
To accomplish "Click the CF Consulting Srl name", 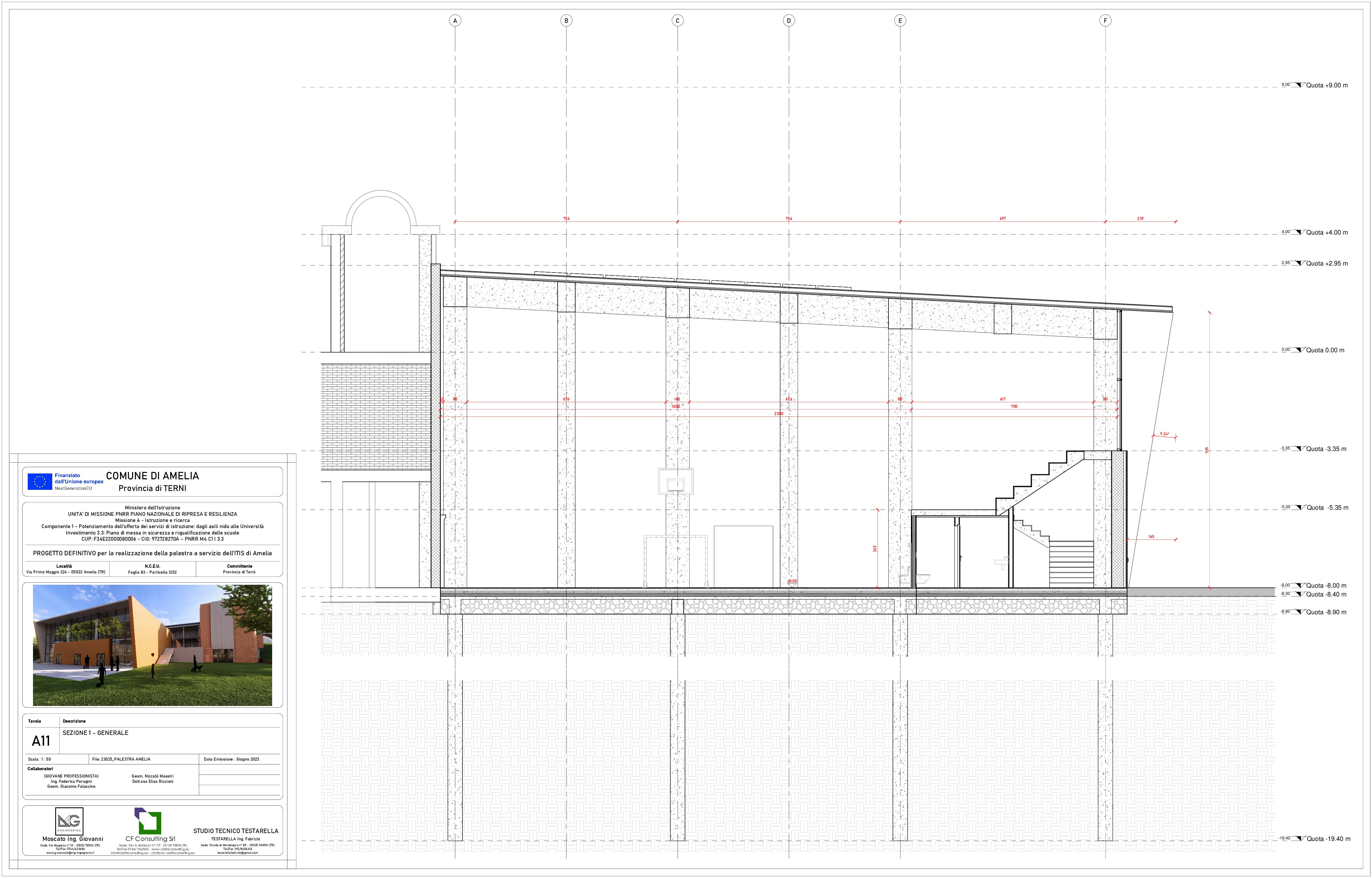I will [x=150, y=839].
